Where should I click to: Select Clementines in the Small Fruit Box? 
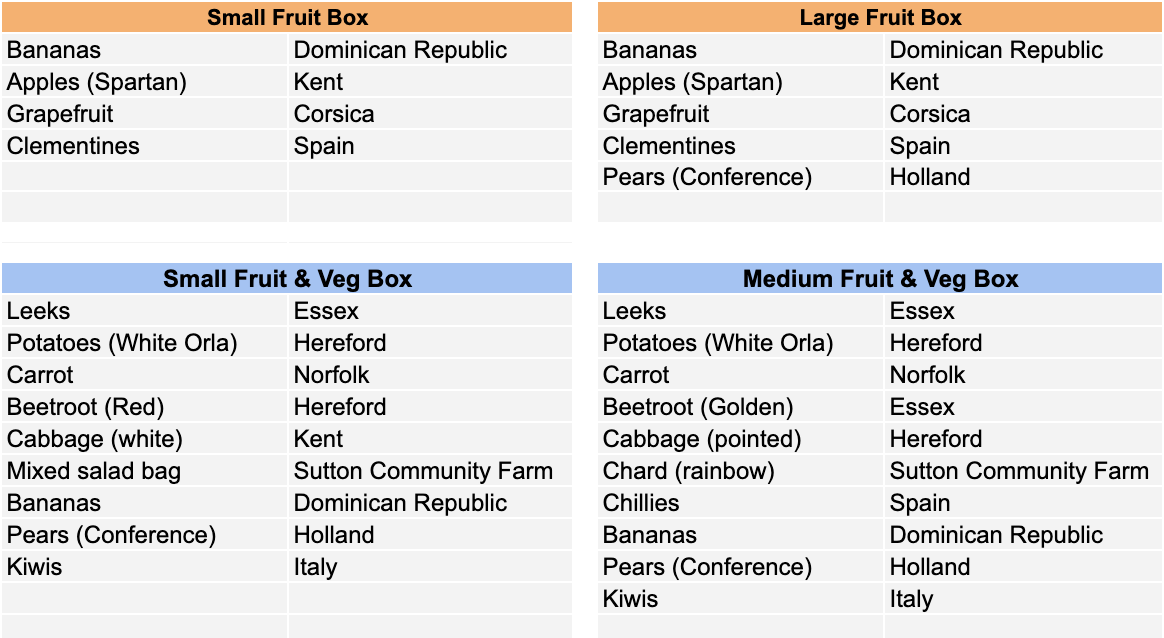tap(144, 146)
